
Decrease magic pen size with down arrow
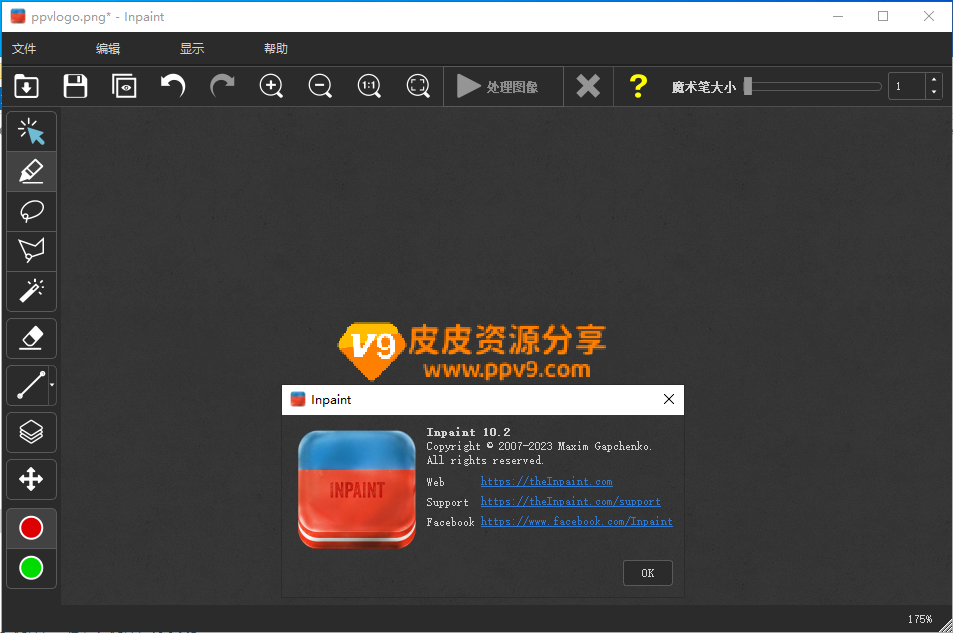(934, 93)
